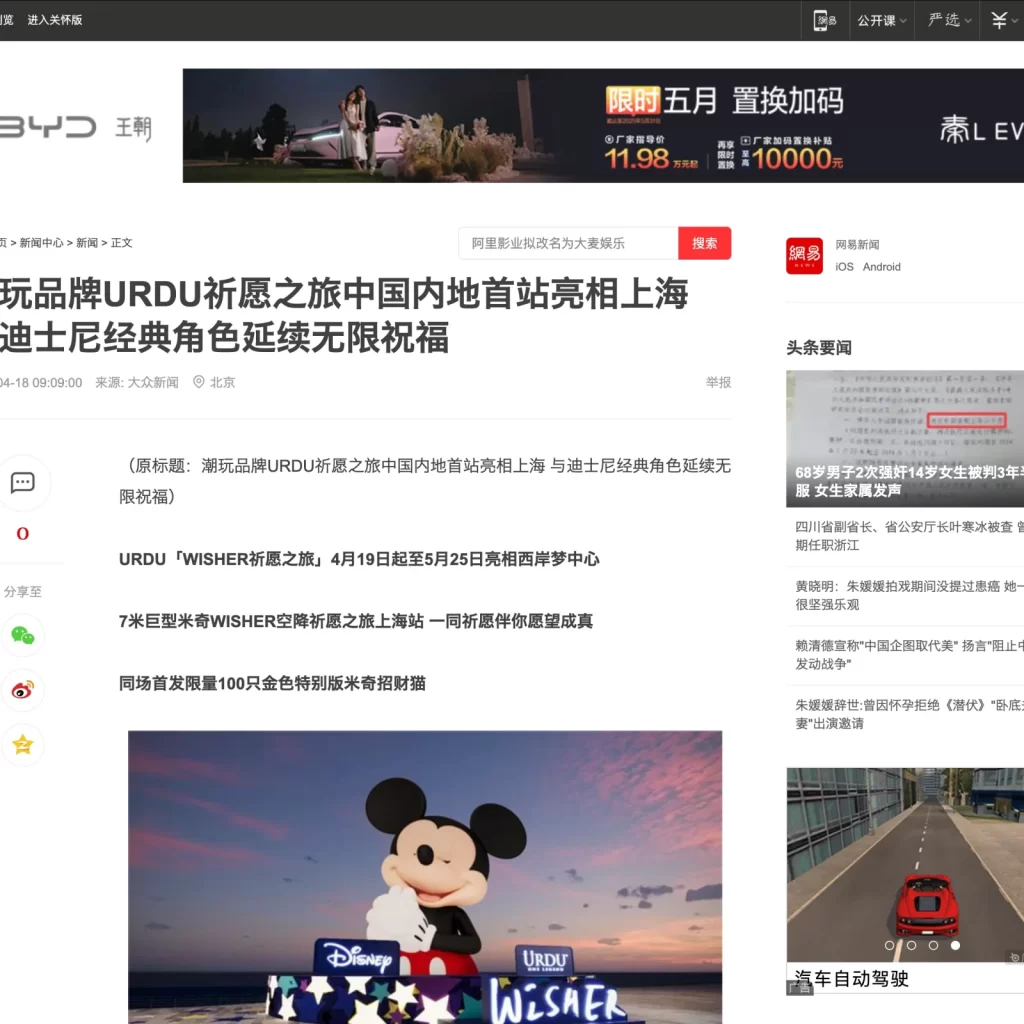Open the 四川省副省长 news headline

tap(909, 536)
